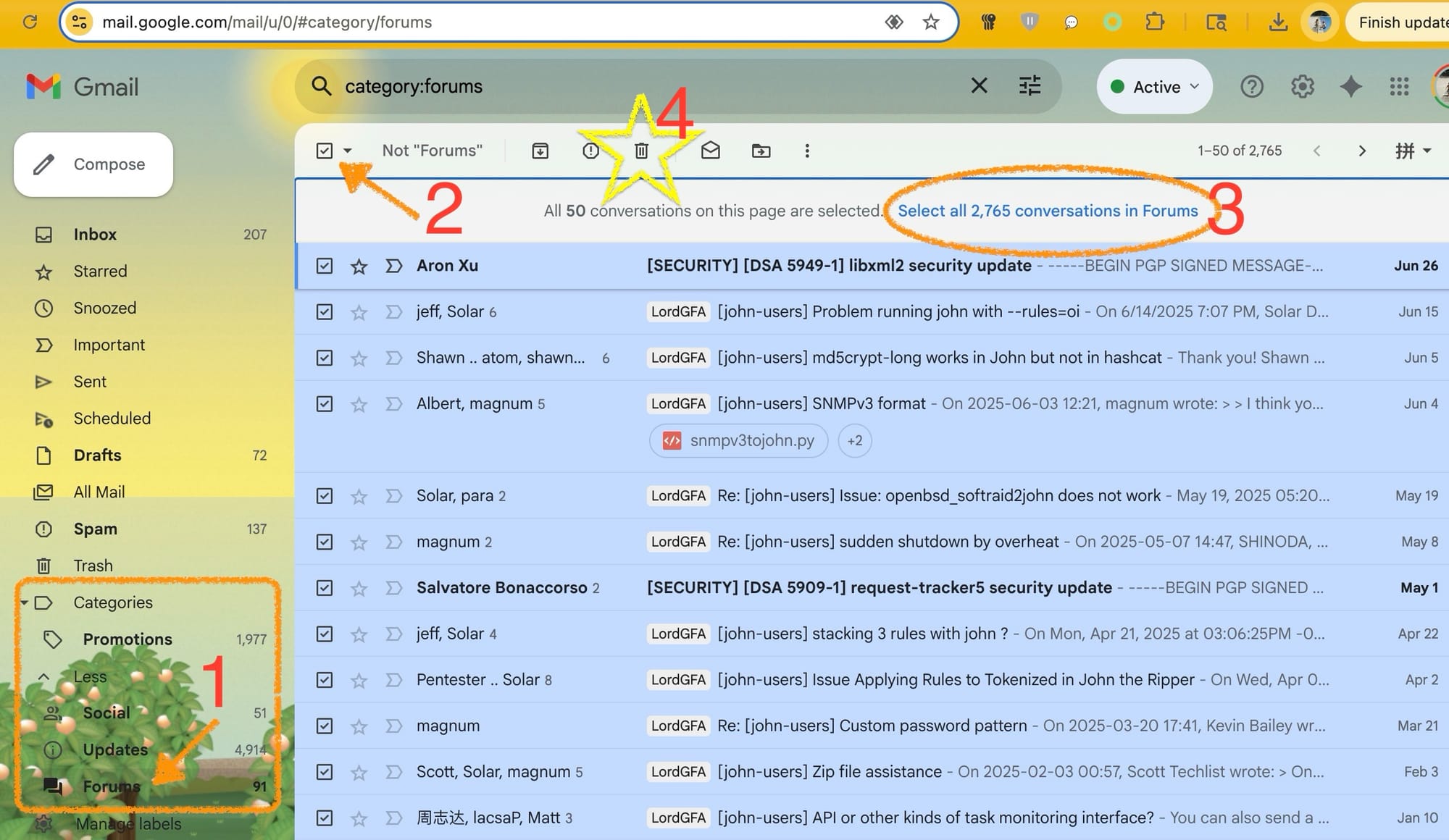Delete selected conversations with trash icon

[641, 151]
